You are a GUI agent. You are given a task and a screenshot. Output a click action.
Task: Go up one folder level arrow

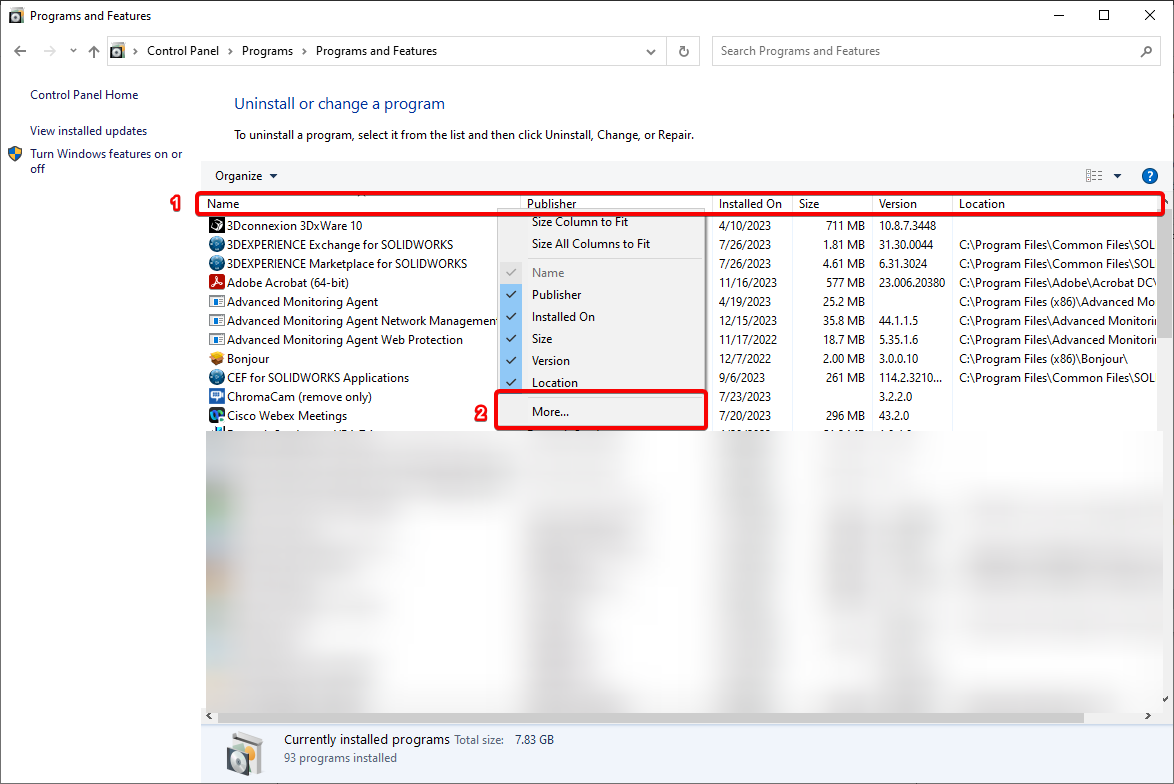point(94,51)
